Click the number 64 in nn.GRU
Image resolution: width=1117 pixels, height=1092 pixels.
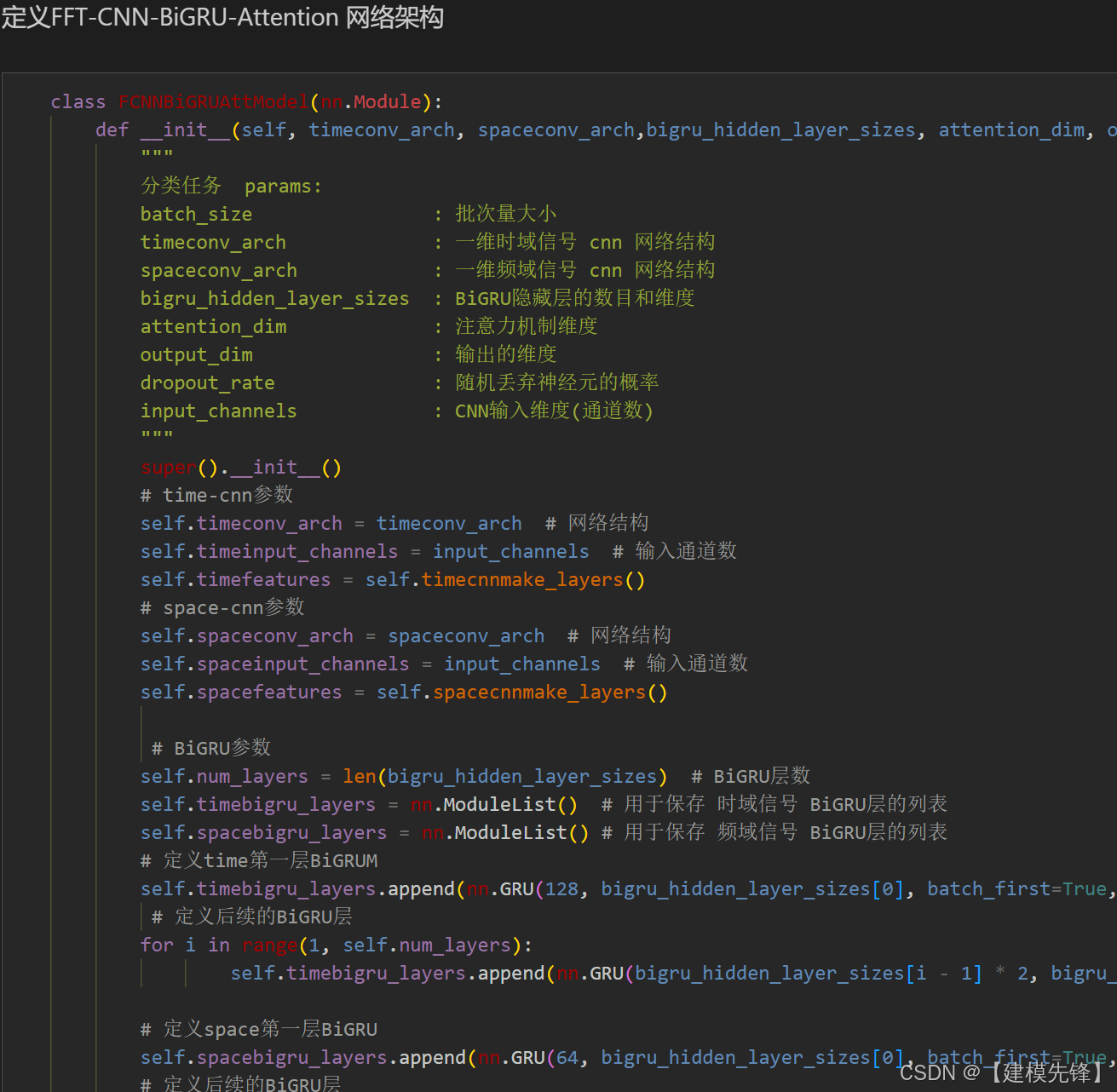[x=567, y=1058]
